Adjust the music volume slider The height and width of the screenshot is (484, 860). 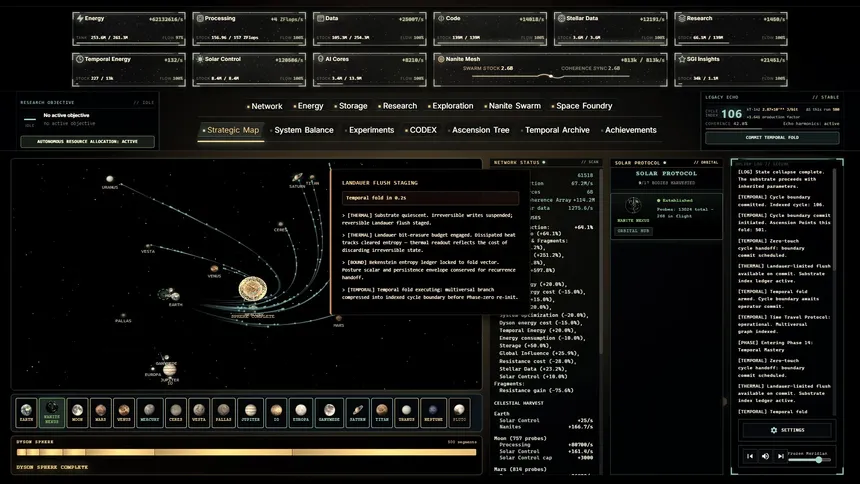point(810,460)
